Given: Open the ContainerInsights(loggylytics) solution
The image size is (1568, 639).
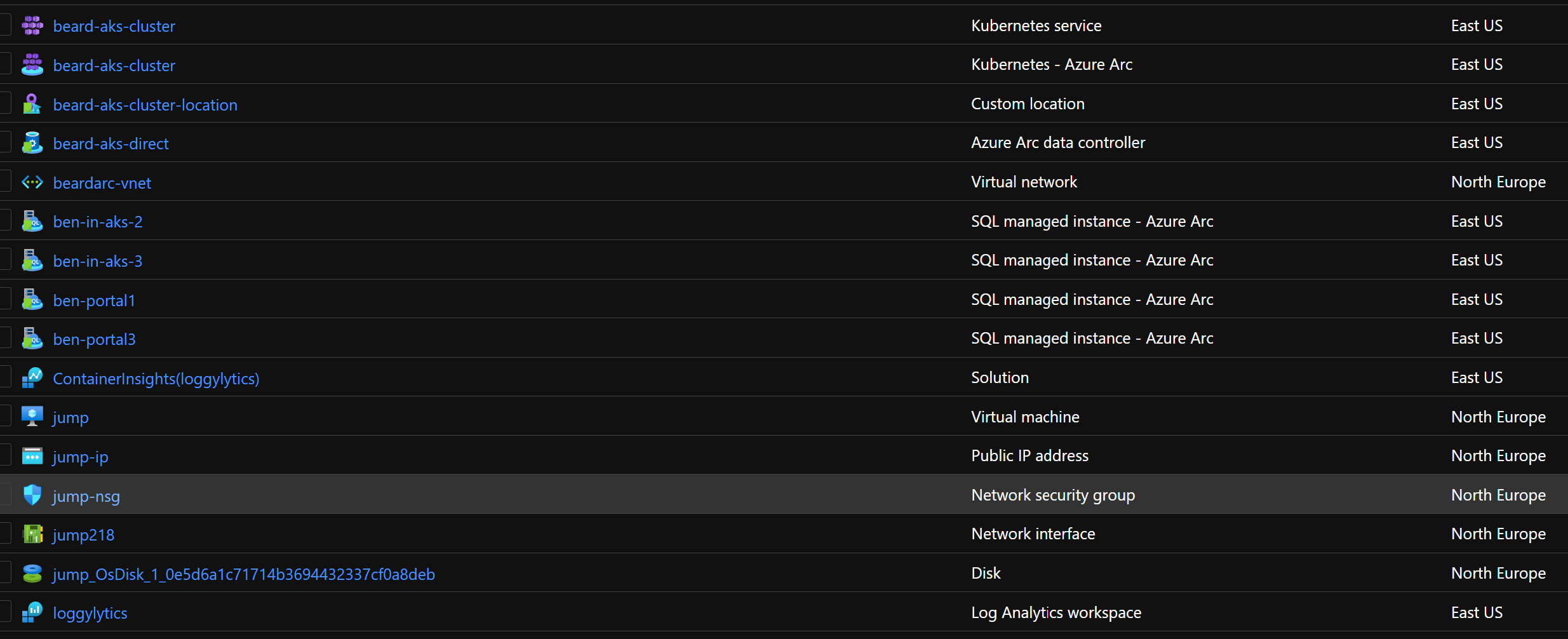Looking at the screenshot, I should pos(156,379).
